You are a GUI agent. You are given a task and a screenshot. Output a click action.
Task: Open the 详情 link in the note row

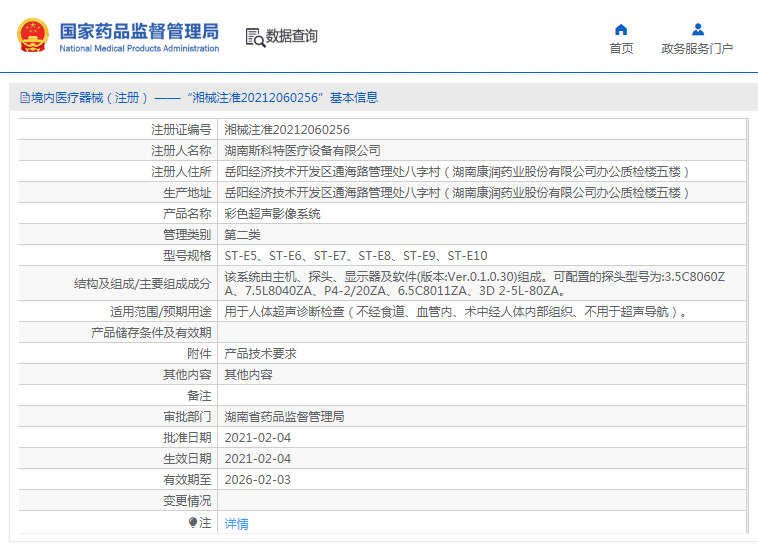(x=236, y=523)
